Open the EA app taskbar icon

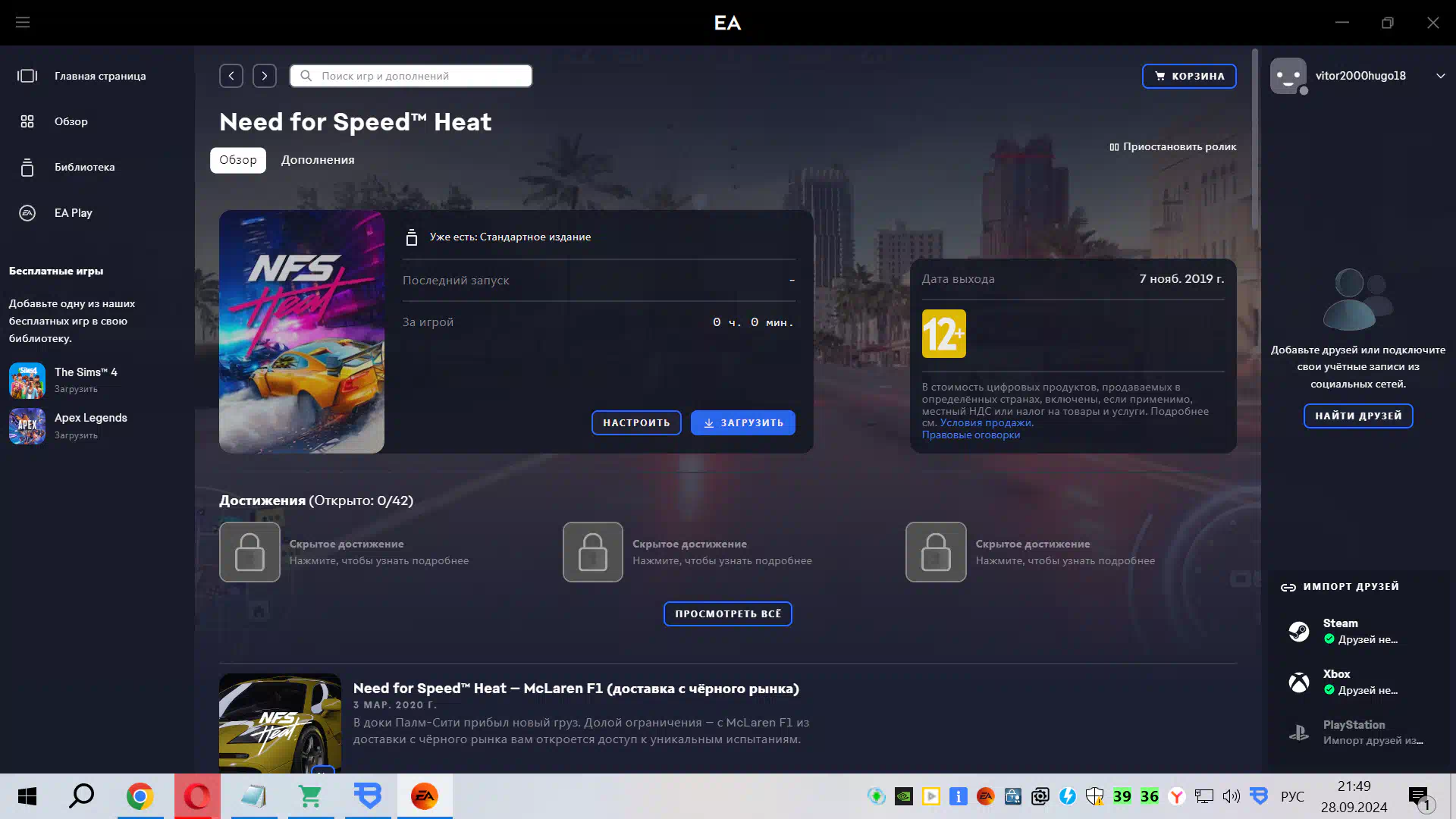click(x=425, y=796)
